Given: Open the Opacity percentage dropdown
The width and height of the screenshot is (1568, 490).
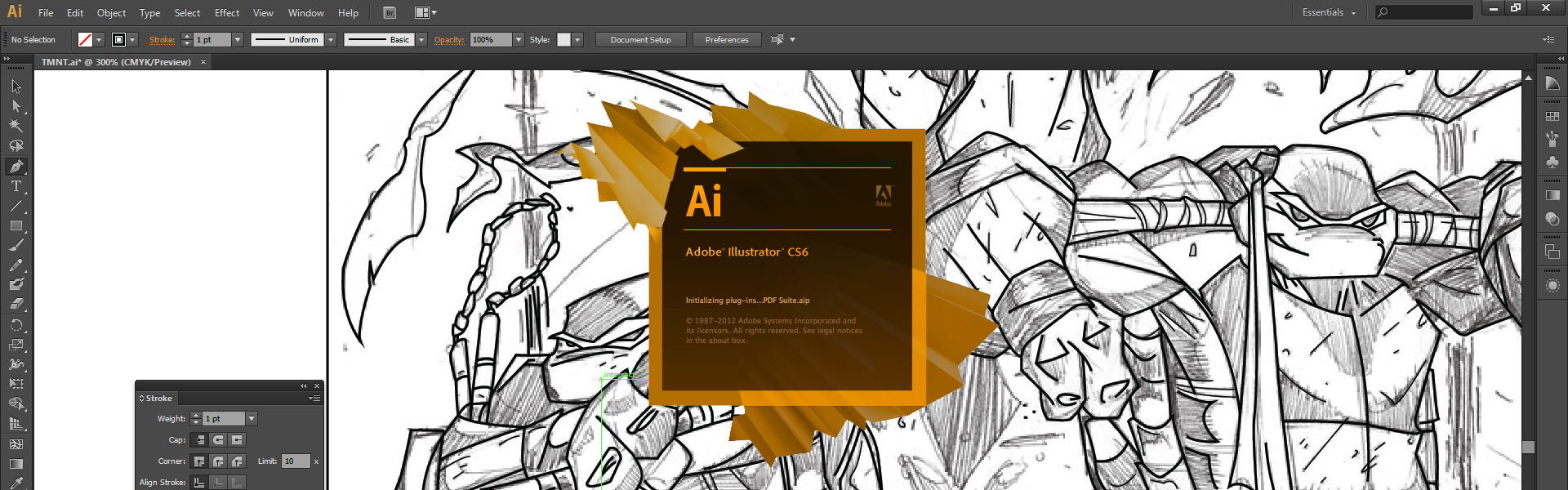Looking at the screenshot, I should pos(518,40).
